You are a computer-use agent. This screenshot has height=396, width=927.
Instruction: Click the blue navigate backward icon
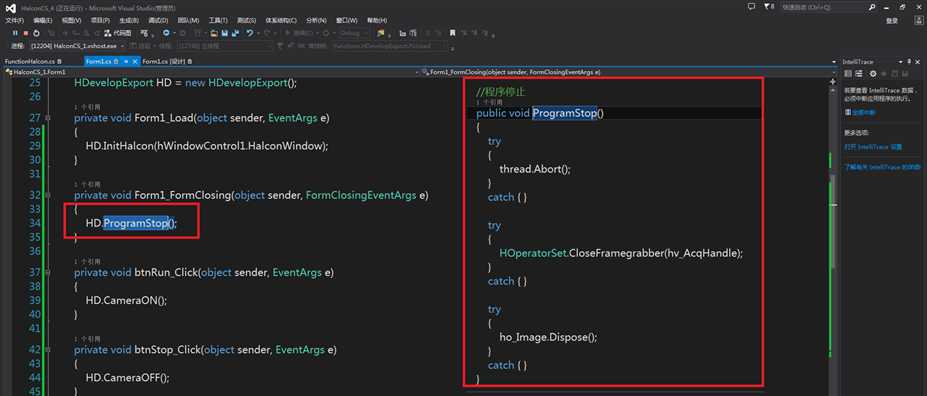(166, 33)
